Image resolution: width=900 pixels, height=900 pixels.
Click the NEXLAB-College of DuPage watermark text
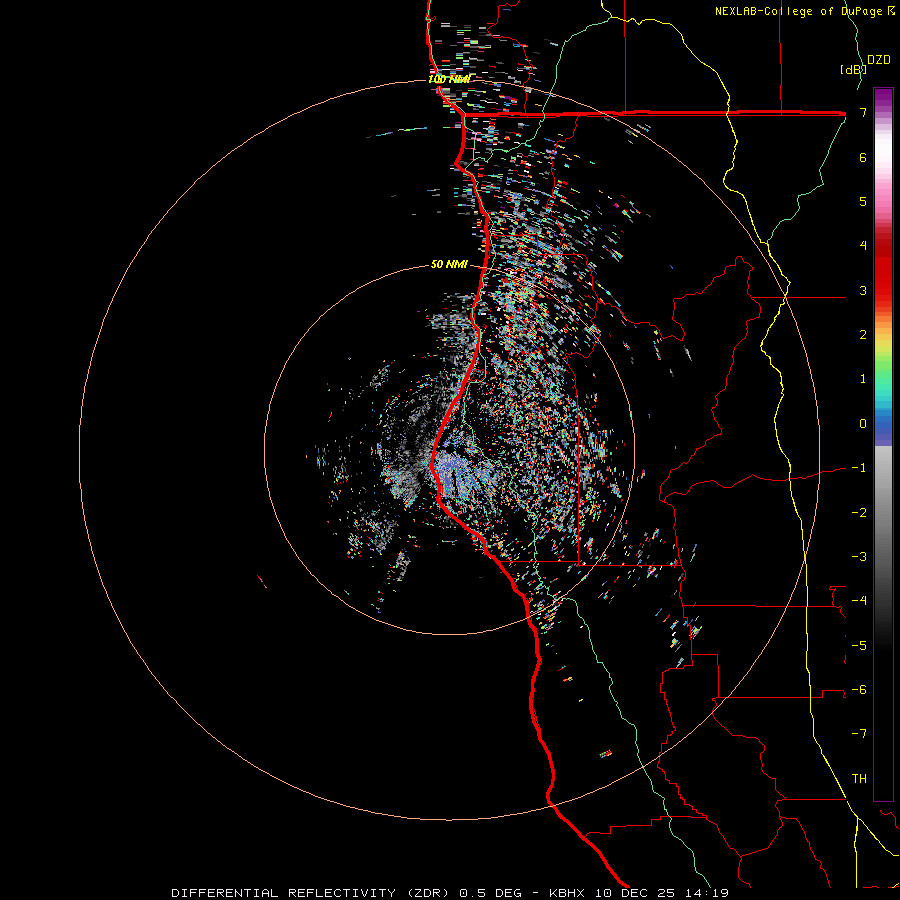pos(805,11)
